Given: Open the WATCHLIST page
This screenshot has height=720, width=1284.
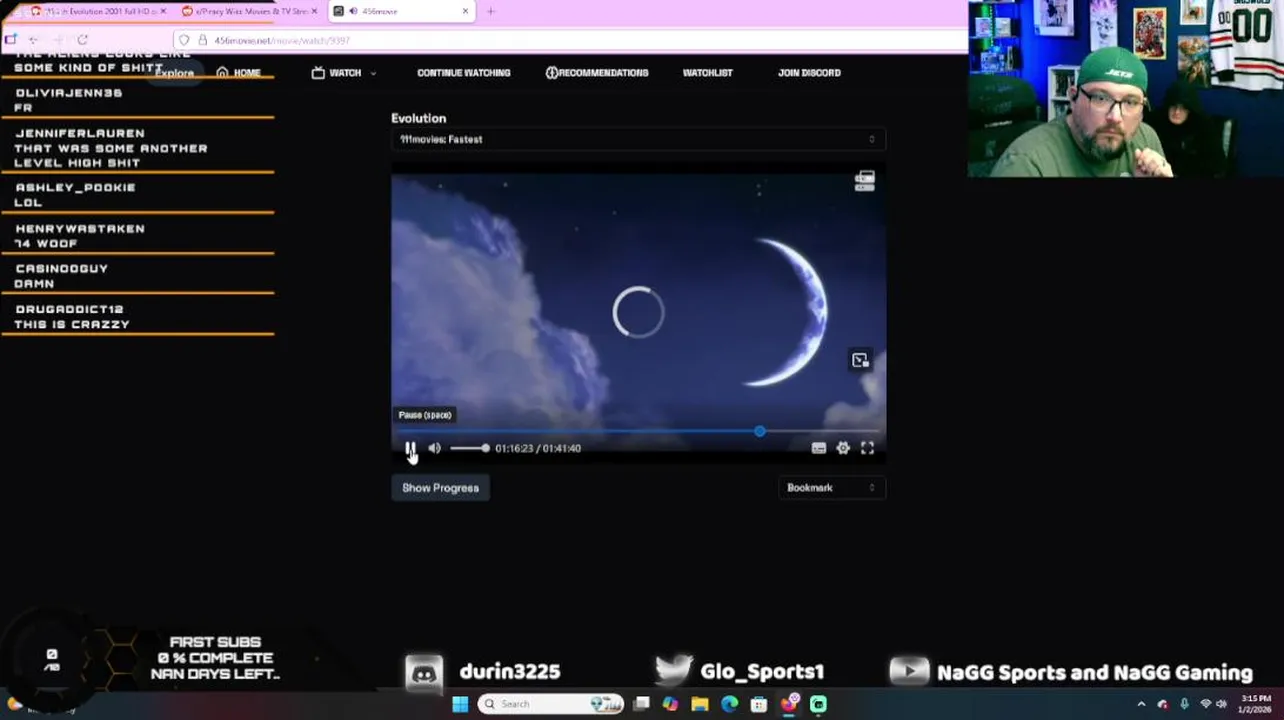Looking at the screenshot, I should click(707, 72).
